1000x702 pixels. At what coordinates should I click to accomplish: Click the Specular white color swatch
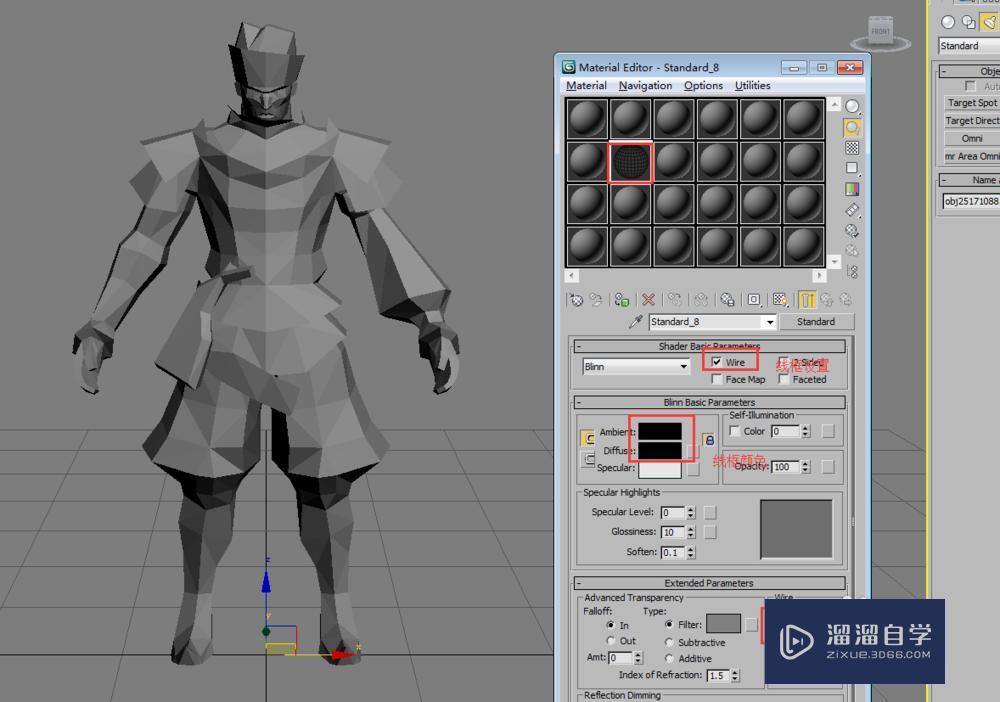[659, 470]
